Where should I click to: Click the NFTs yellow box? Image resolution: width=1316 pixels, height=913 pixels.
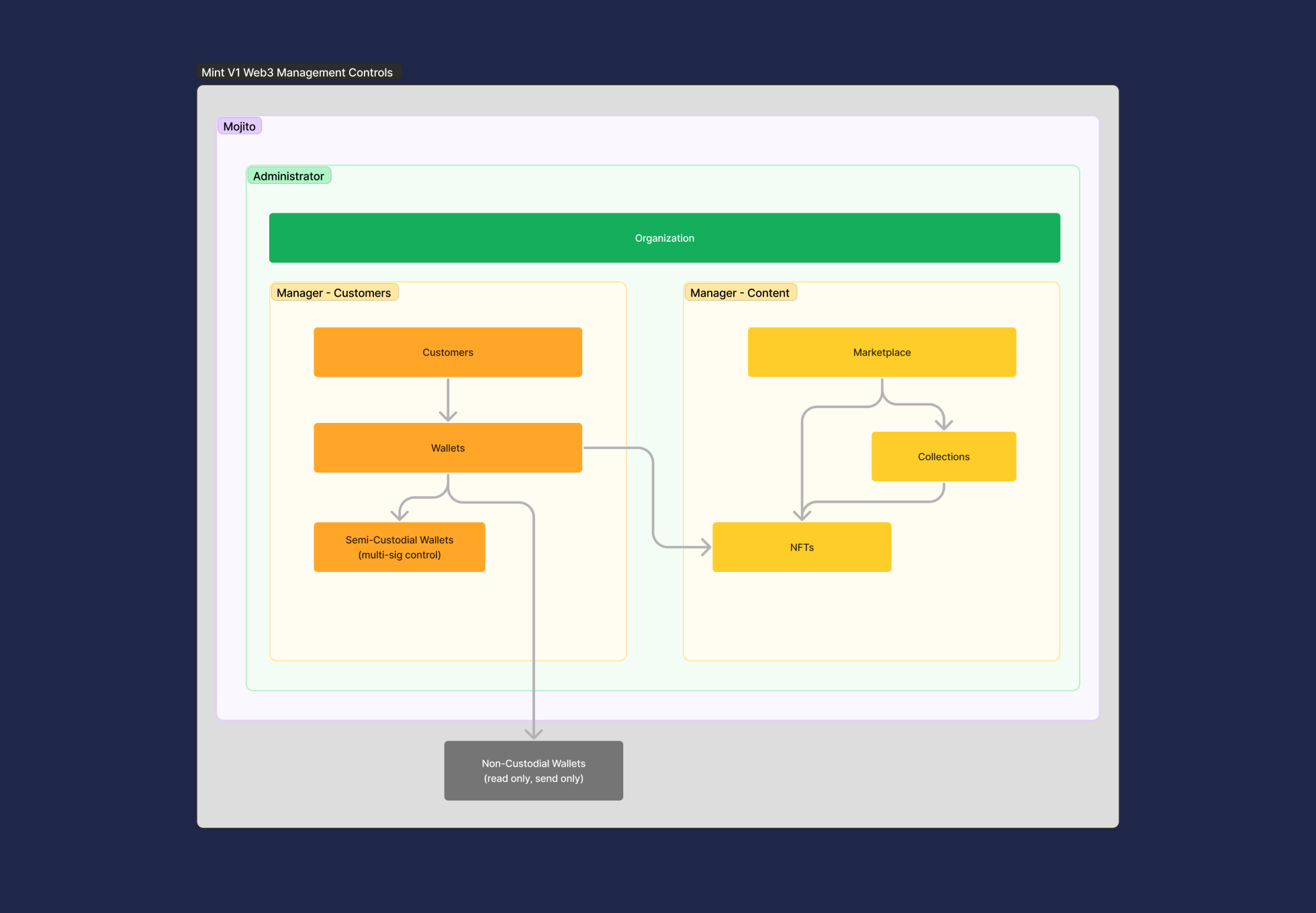click(x=802, y=547)
